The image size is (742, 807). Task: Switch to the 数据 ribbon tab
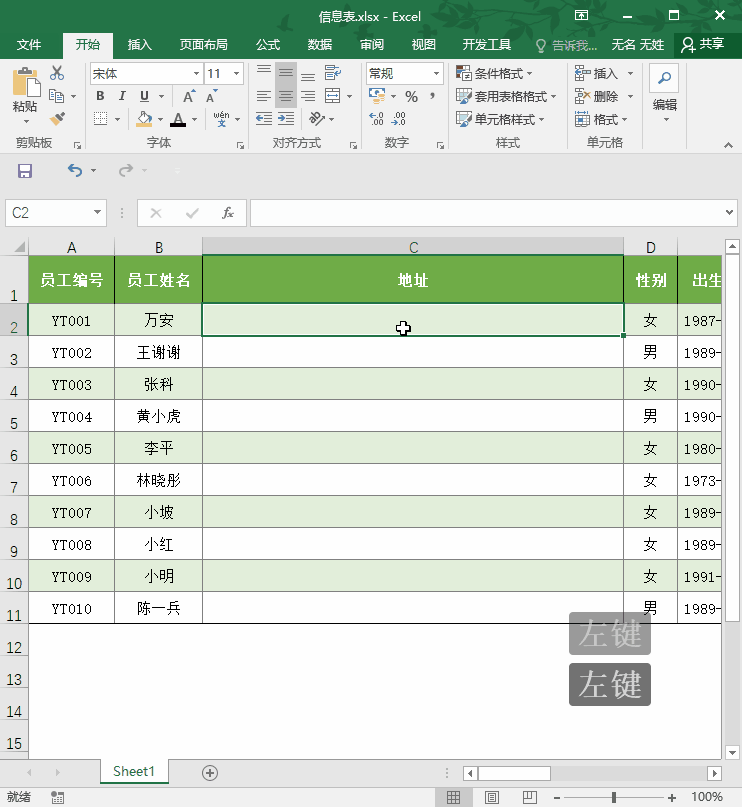320,45
